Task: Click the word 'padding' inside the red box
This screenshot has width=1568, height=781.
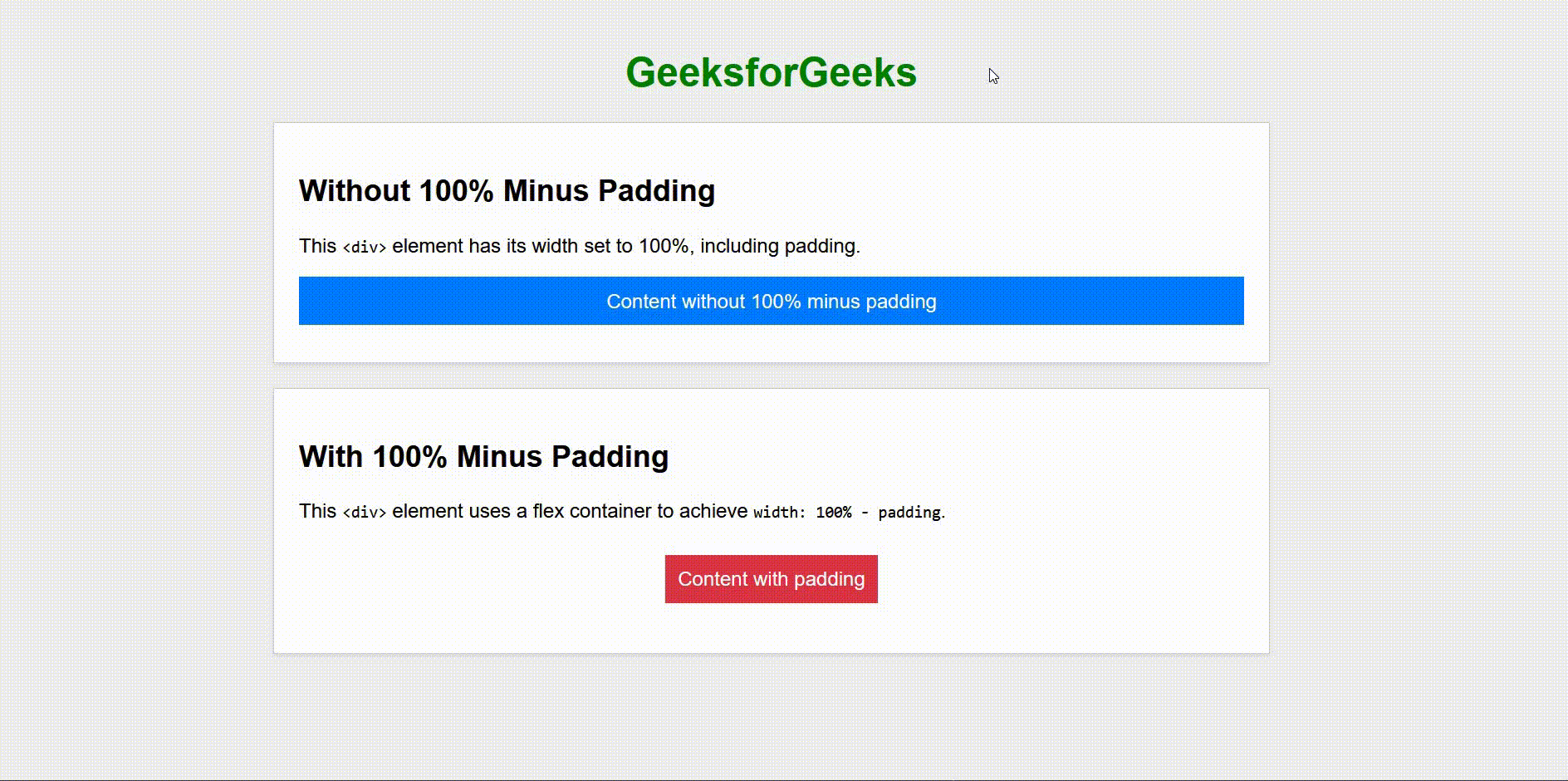Action: click(829, 580)
